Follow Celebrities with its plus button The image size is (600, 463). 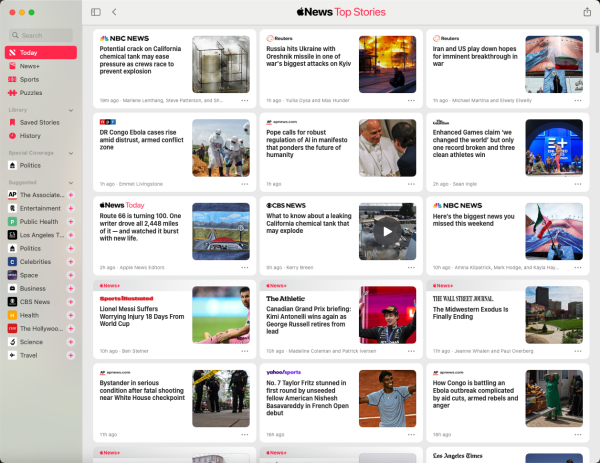pyautogui.click(x=71, y=262)
